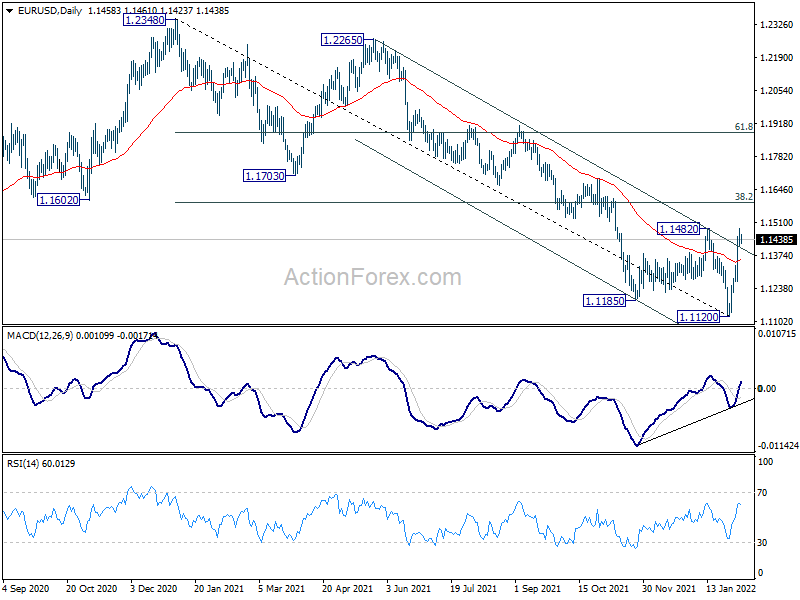Click the RSI(14) 60.0129 indicator label
This screenshot has height=600, width=800.
pos(41,464)
